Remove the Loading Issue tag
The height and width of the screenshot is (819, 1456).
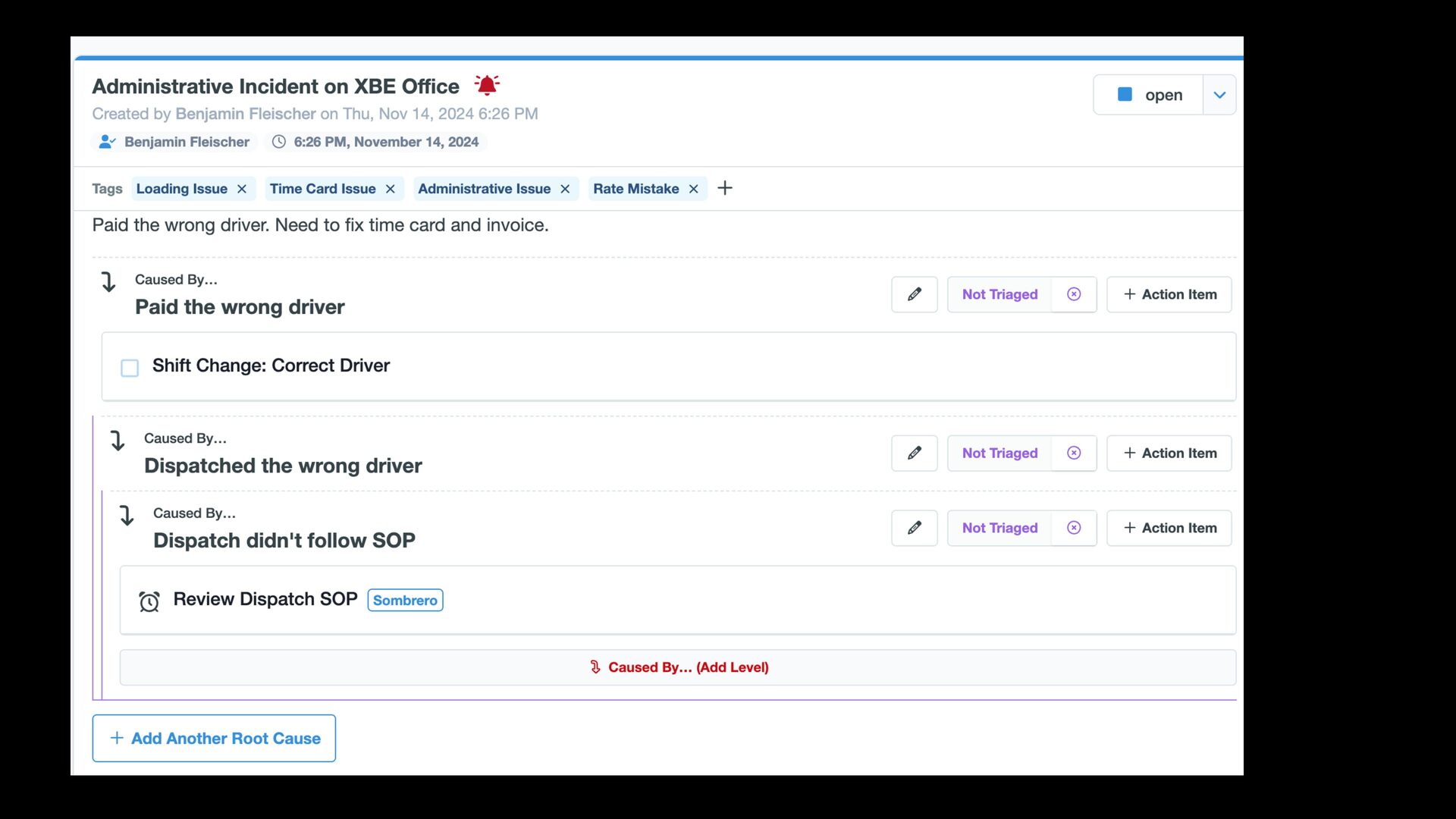[x=242, y=189]
